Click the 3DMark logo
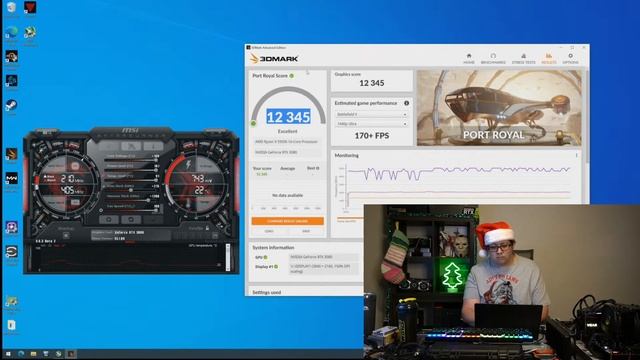Screen dimensions: 640x360 coord(274,59)
